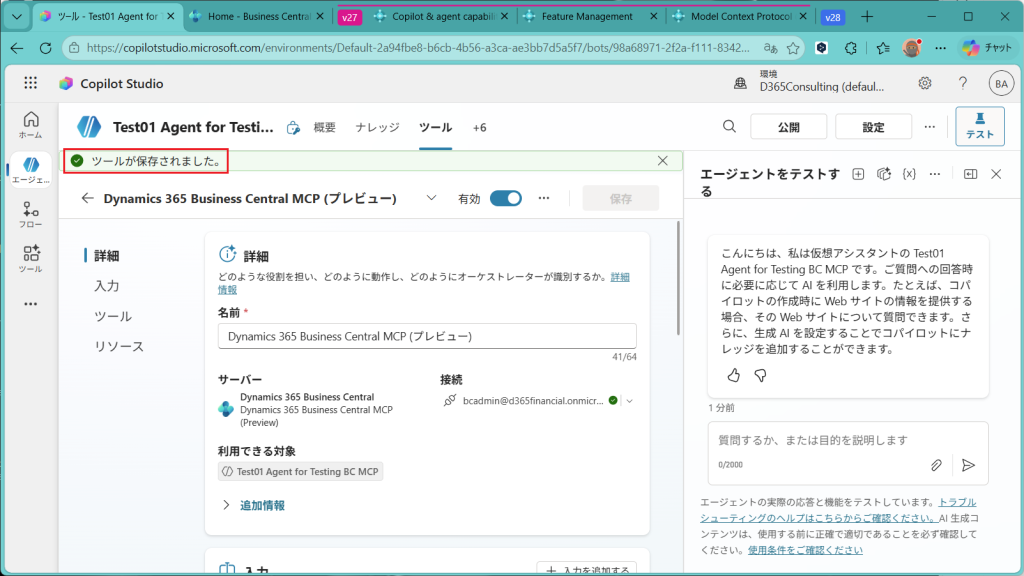Go to ホーム in the left sidebar
1024x576 pixels.
pyautogui.click(x=30, y=124)
